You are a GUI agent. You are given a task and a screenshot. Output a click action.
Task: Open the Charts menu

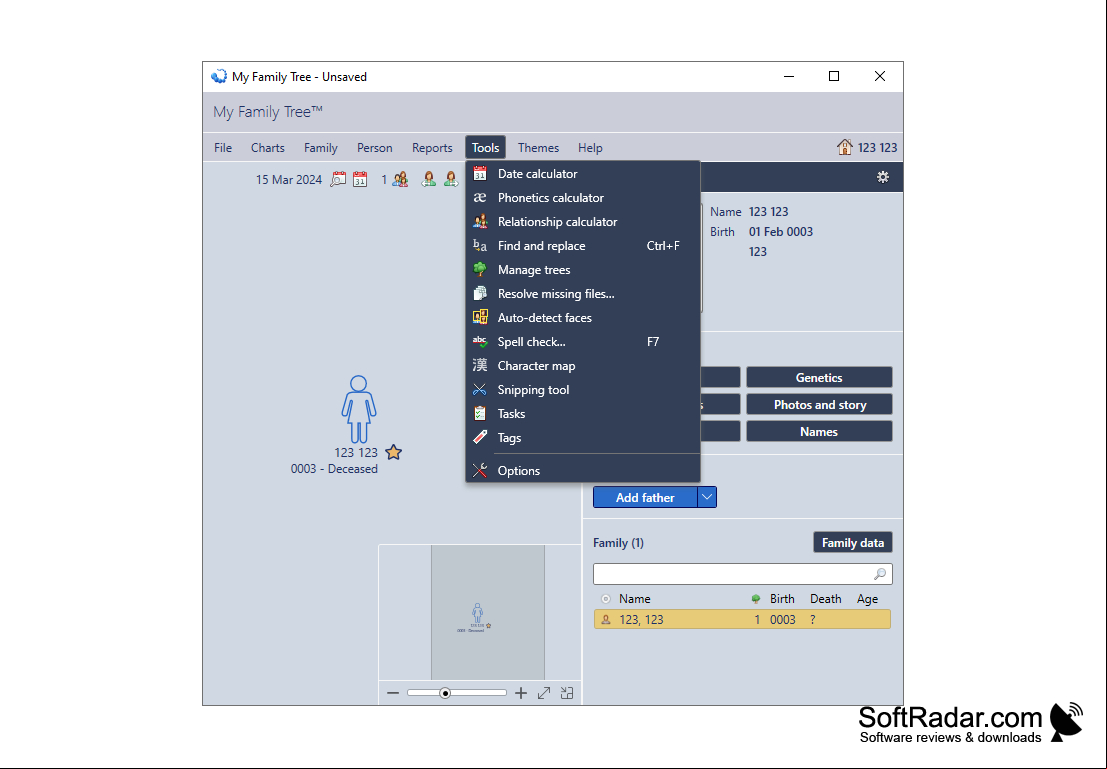coord(268,148)
